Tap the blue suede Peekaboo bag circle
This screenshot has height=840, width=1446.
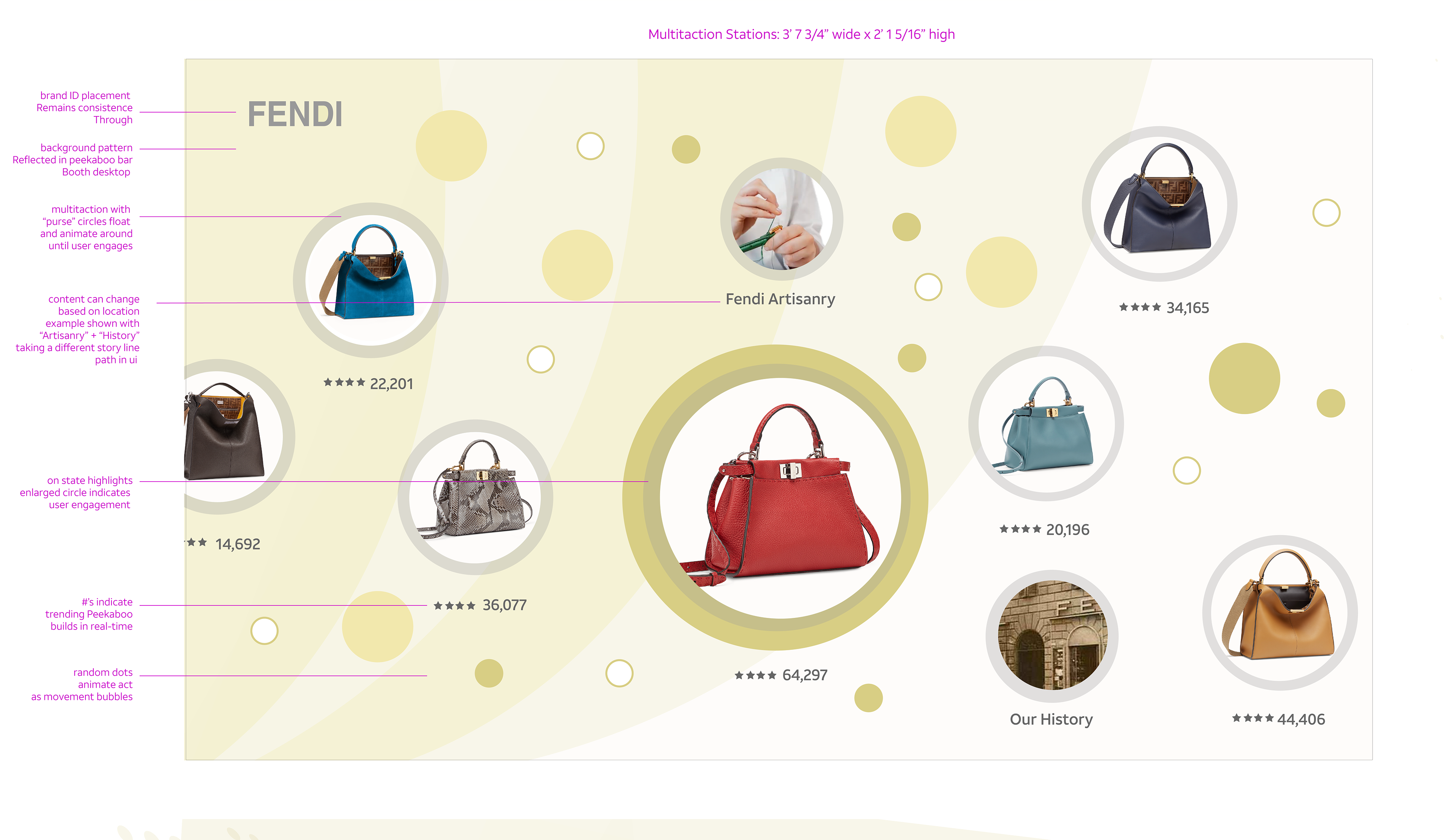[371, 280]
